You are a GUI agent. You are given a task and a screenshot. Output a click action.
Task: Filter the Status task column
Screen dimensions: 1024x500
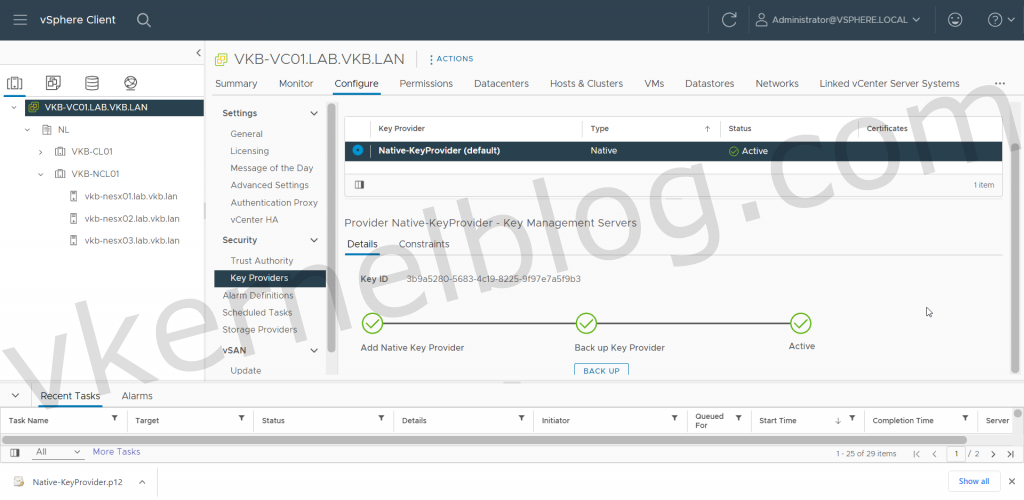point(381,418)
